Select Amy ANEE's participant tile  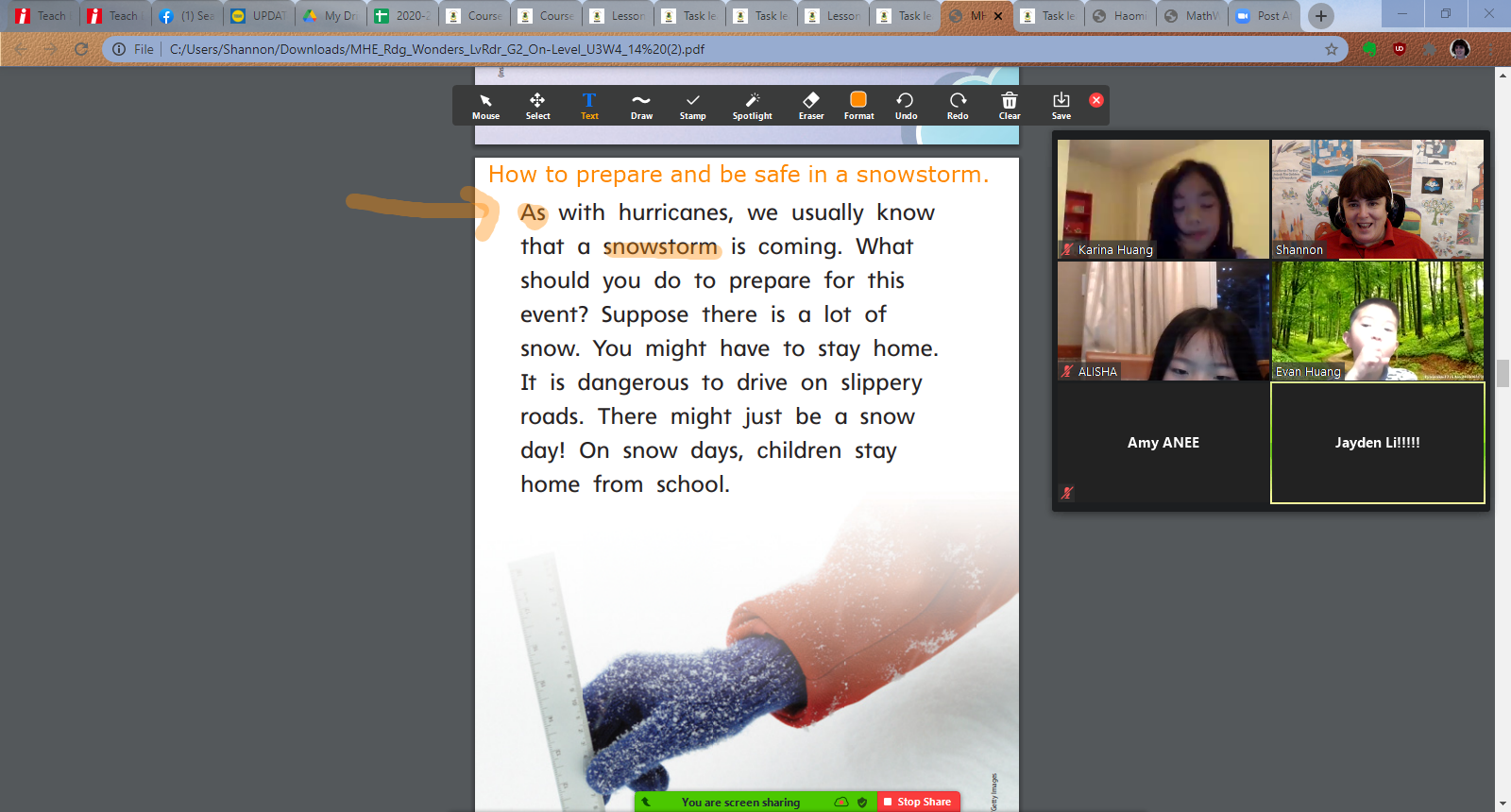1163,443
